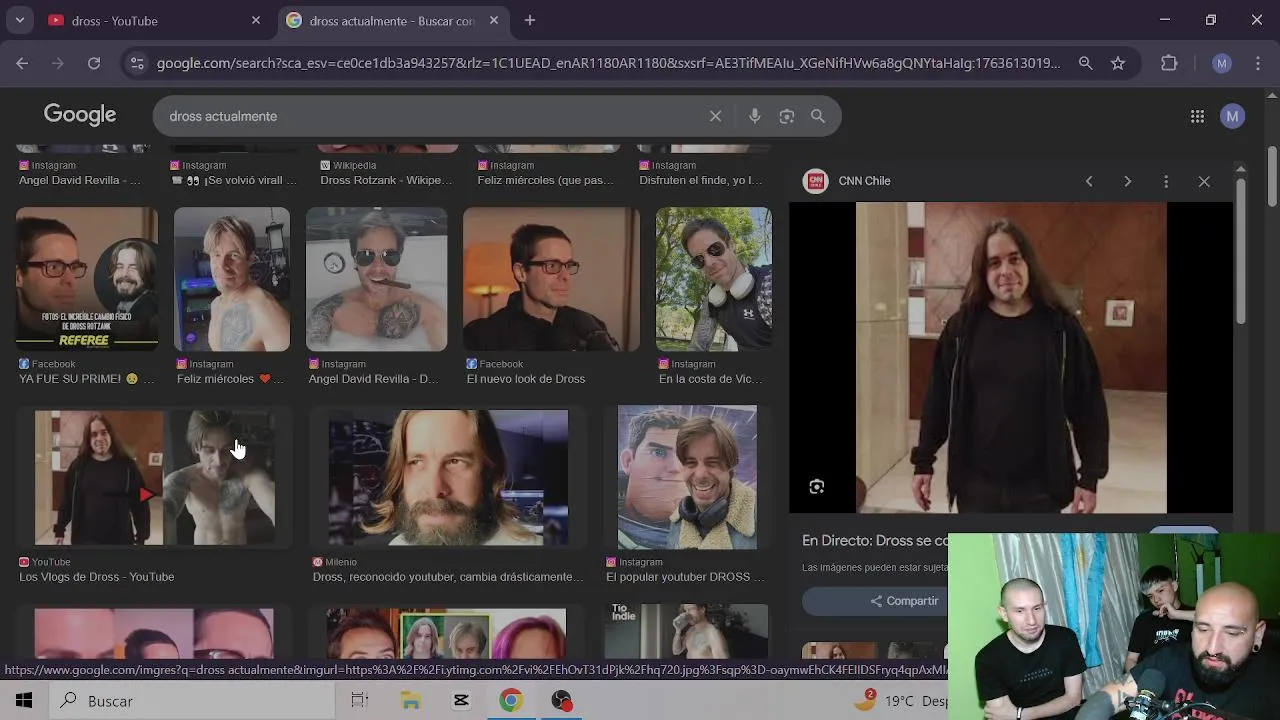Clear the search query text

coord(715,116)
